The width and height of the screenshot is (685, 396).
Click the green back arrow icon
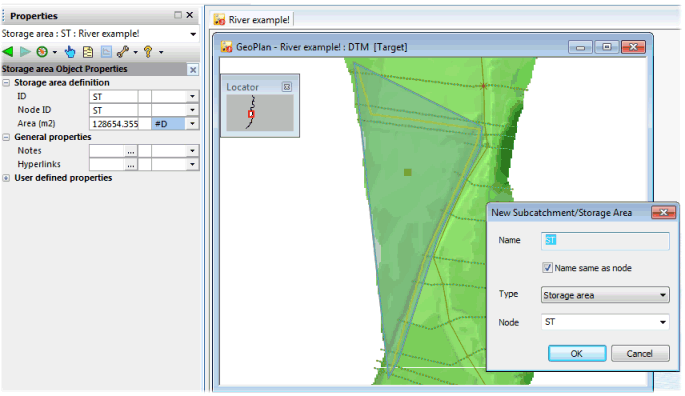[8, 52]
